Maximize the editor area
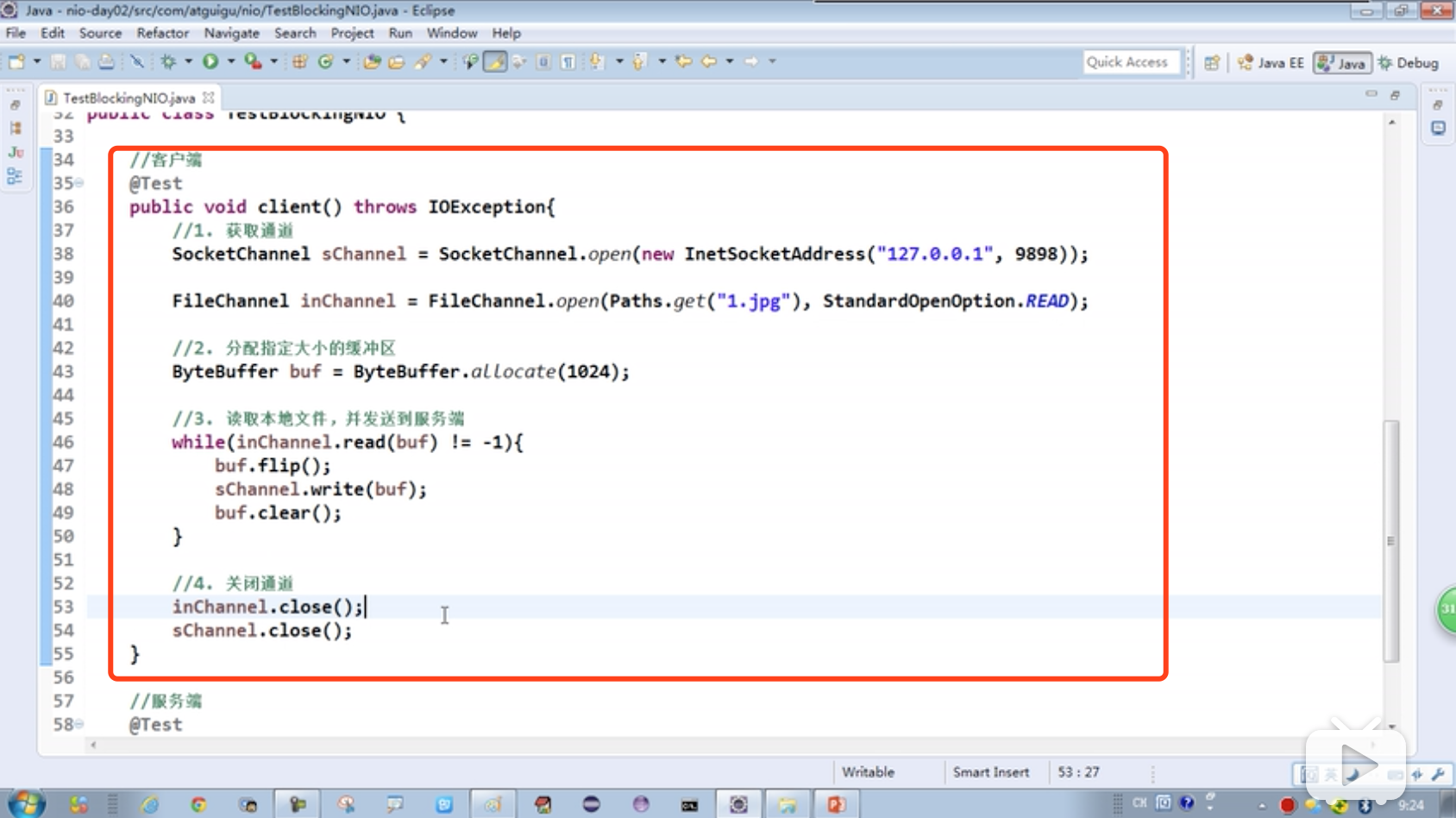The width and height of the screenshot is (1456, 818). (x=1395, y=95)
